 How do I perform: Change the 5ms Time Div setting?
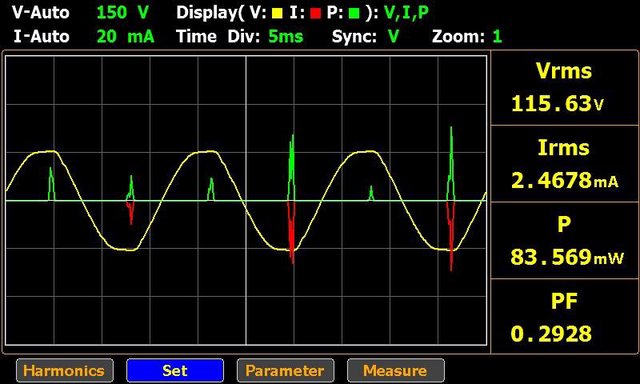[x=286, y=37]
